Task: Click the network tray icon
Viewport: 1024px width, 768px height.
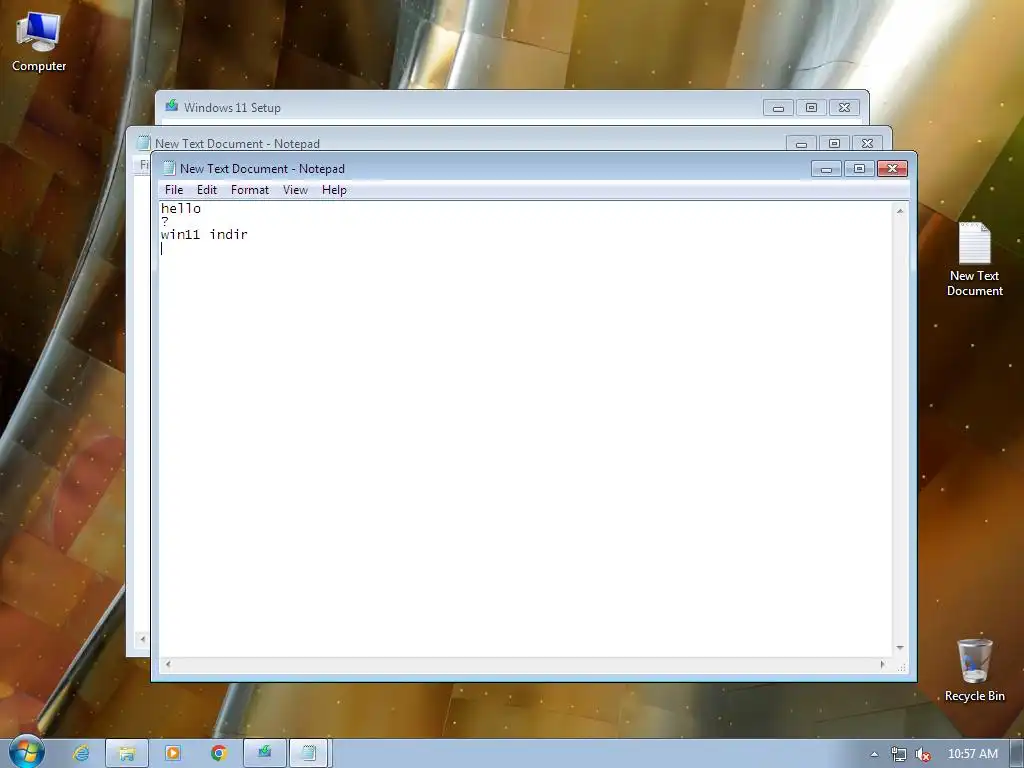Action: coord(899,754)
